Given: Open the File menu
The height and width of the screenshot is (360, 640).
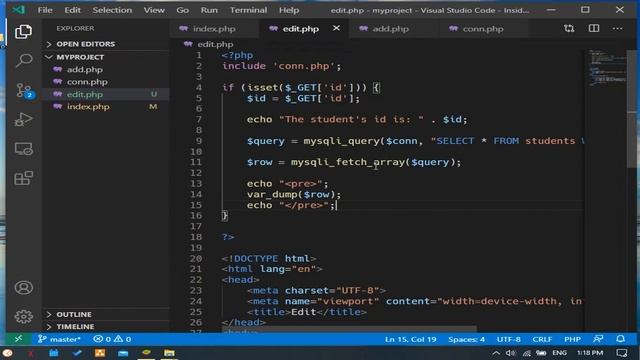Looking at the screenshot, I should pyautogui.click(x=45, y=10).
